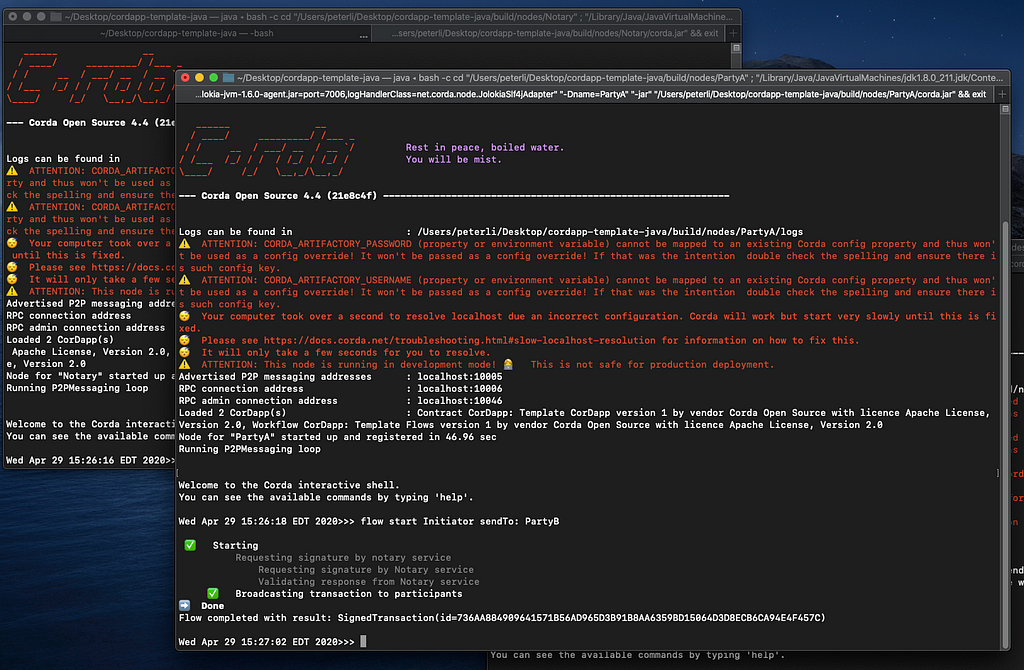The image size is (1024, 670).
Task: Click the 'flow start Initiator sendTo: PartyB' command
Action: click(x=460, y=521)
